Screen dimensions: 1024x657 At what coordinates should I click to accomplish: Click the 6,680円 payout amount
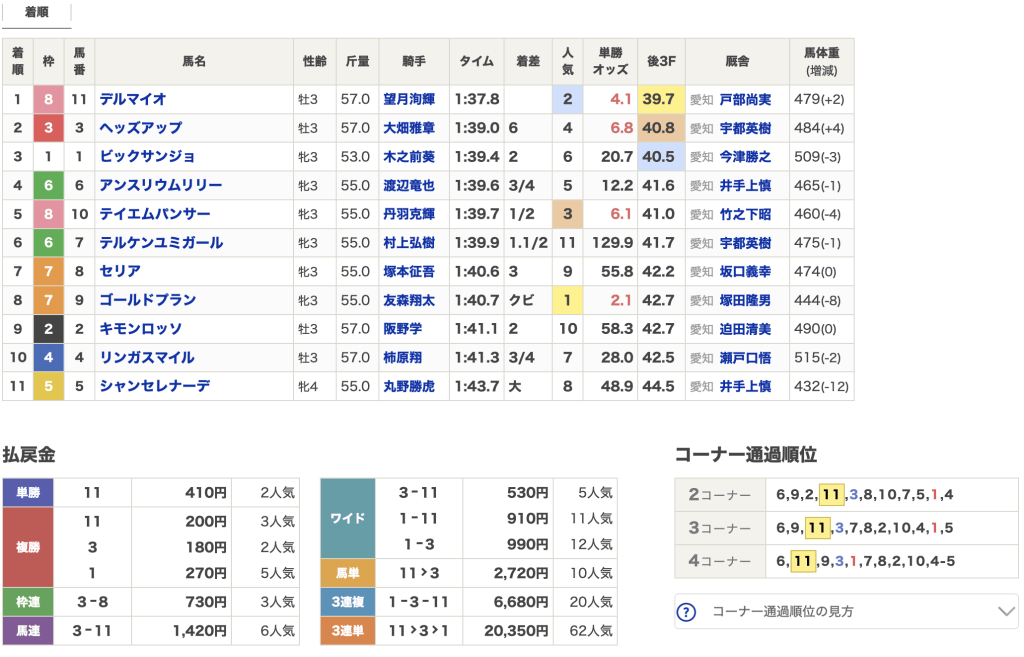tap(520, 601)
